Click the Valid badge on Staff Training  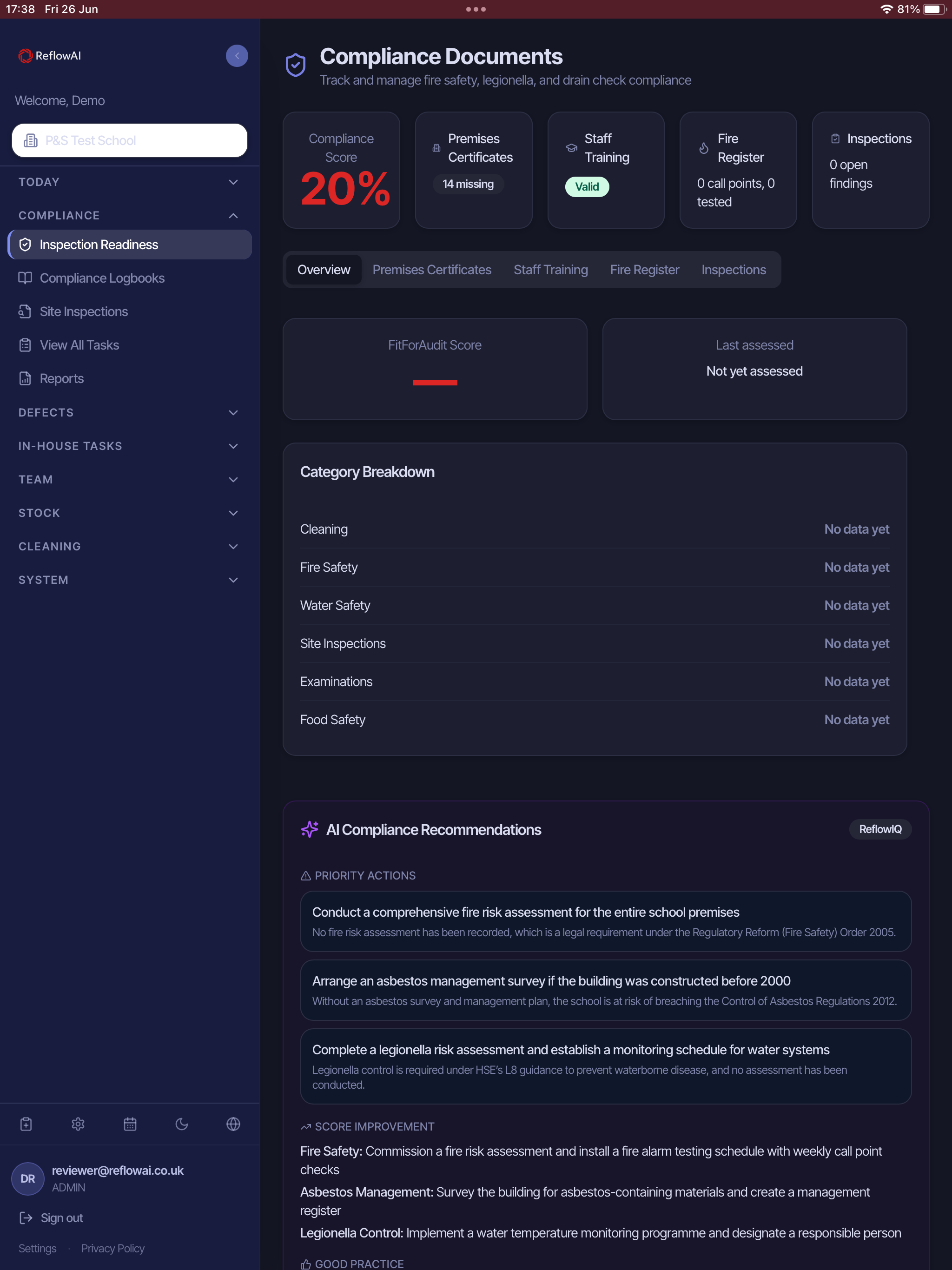587,186
